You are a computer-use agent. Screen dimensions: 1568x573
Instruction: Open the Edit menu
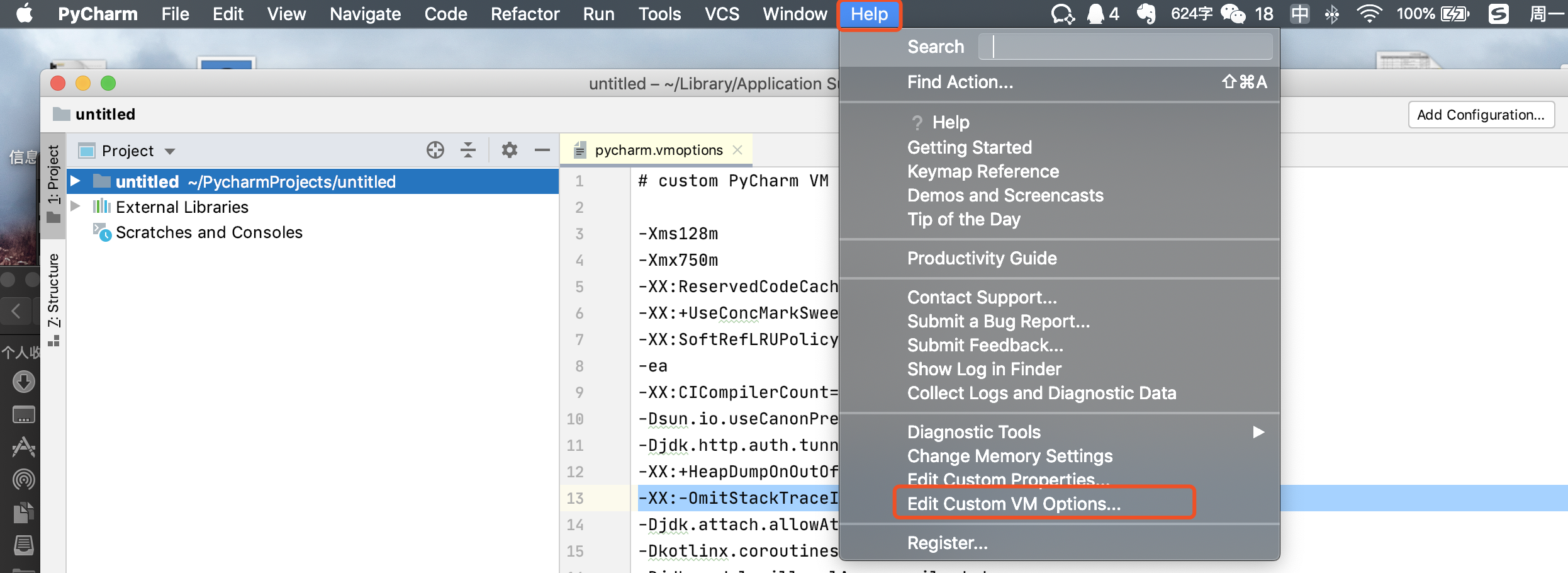[x=228, y=14]
